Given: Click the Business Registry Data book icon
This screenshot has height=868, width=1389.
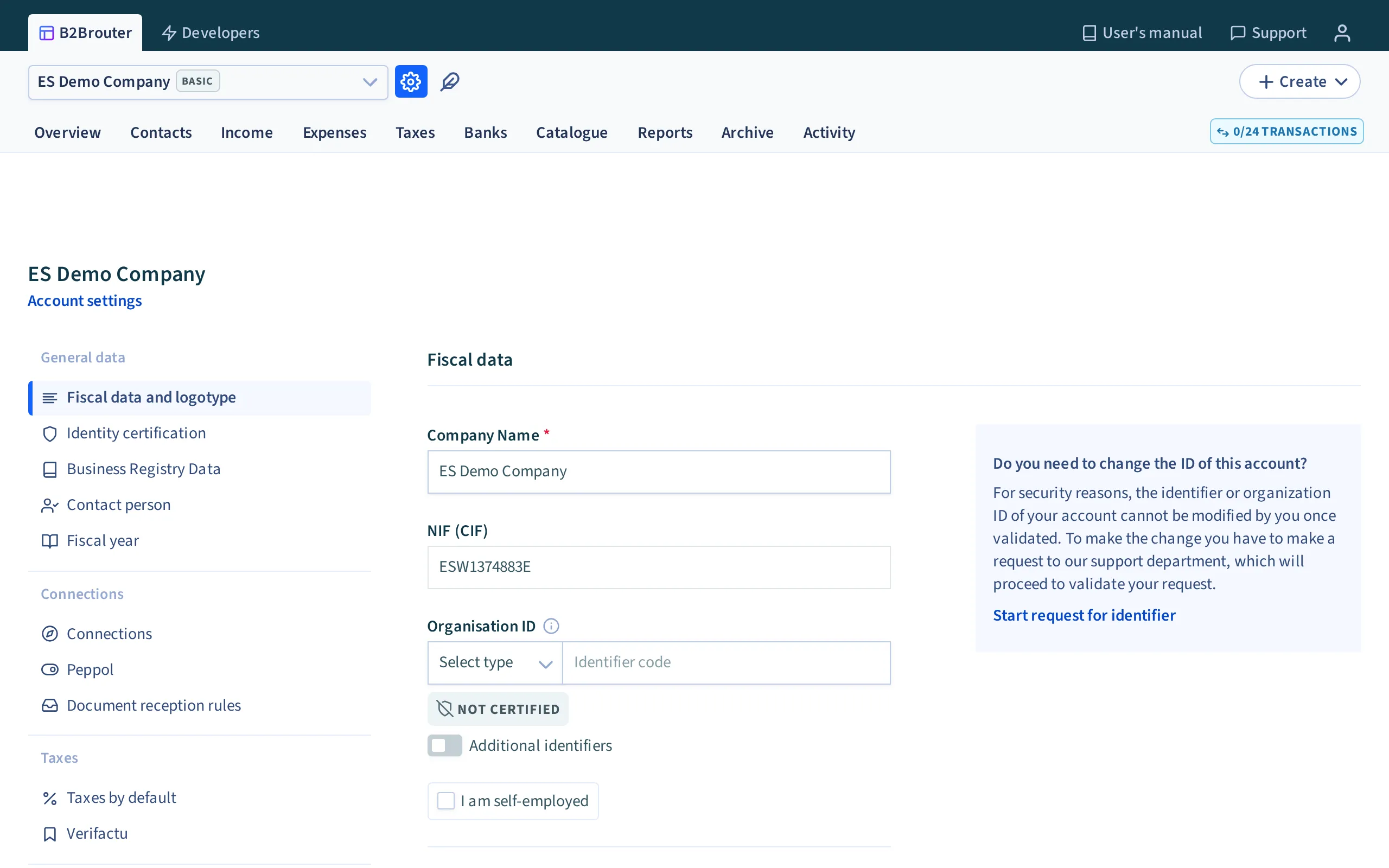Looking at the screenshot, I should point(50,470).
